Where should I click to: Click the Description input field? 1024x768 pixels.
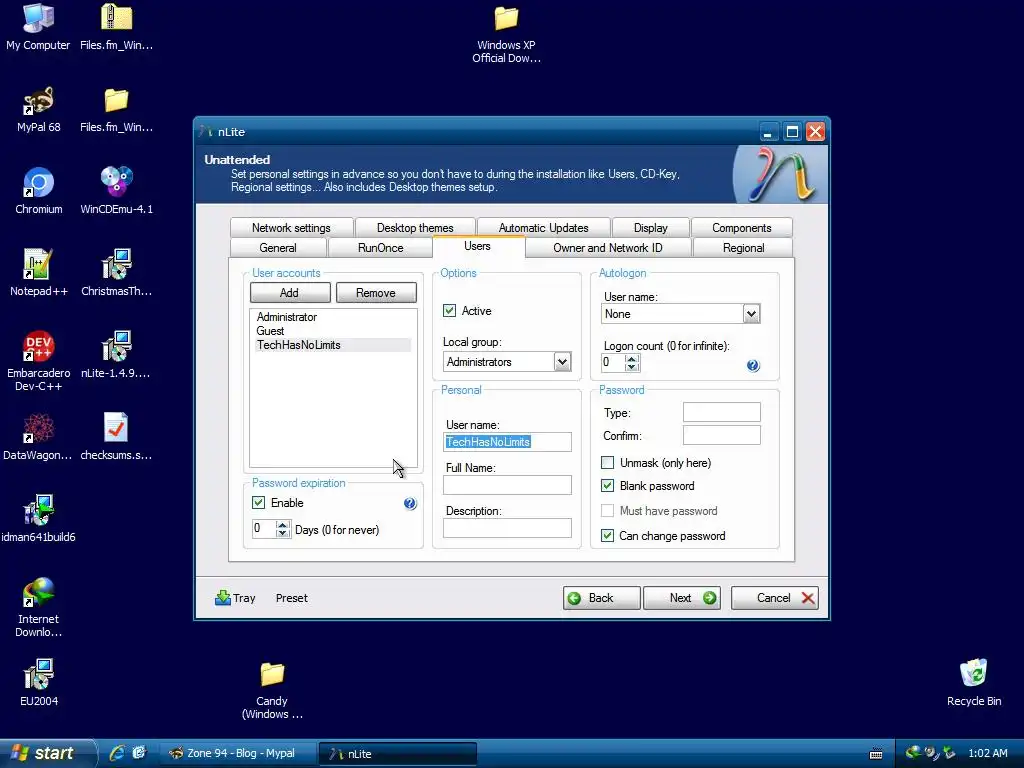tap(507, 528)
